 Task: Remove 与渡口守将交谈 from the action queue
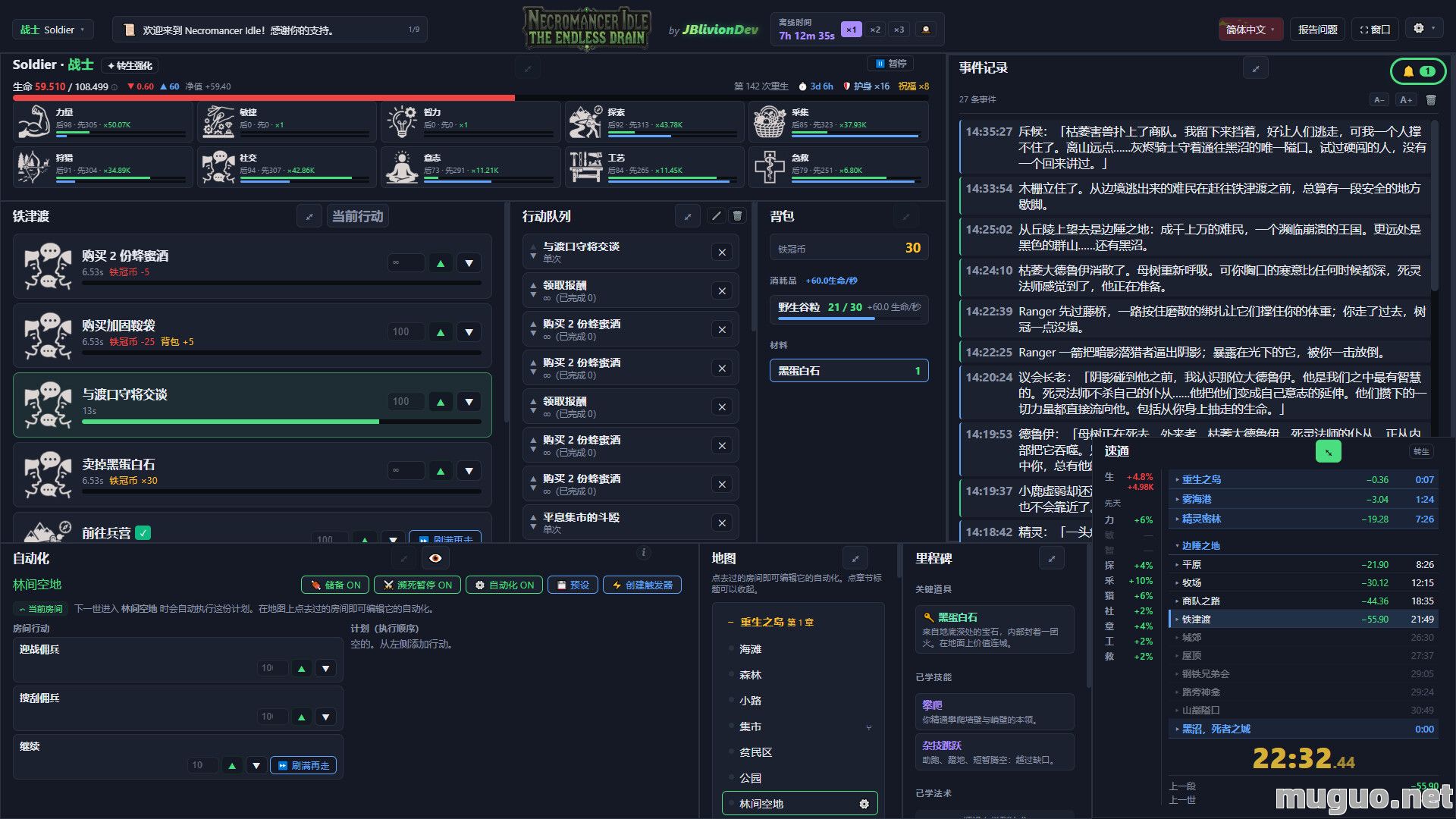[x=722, y=253]
